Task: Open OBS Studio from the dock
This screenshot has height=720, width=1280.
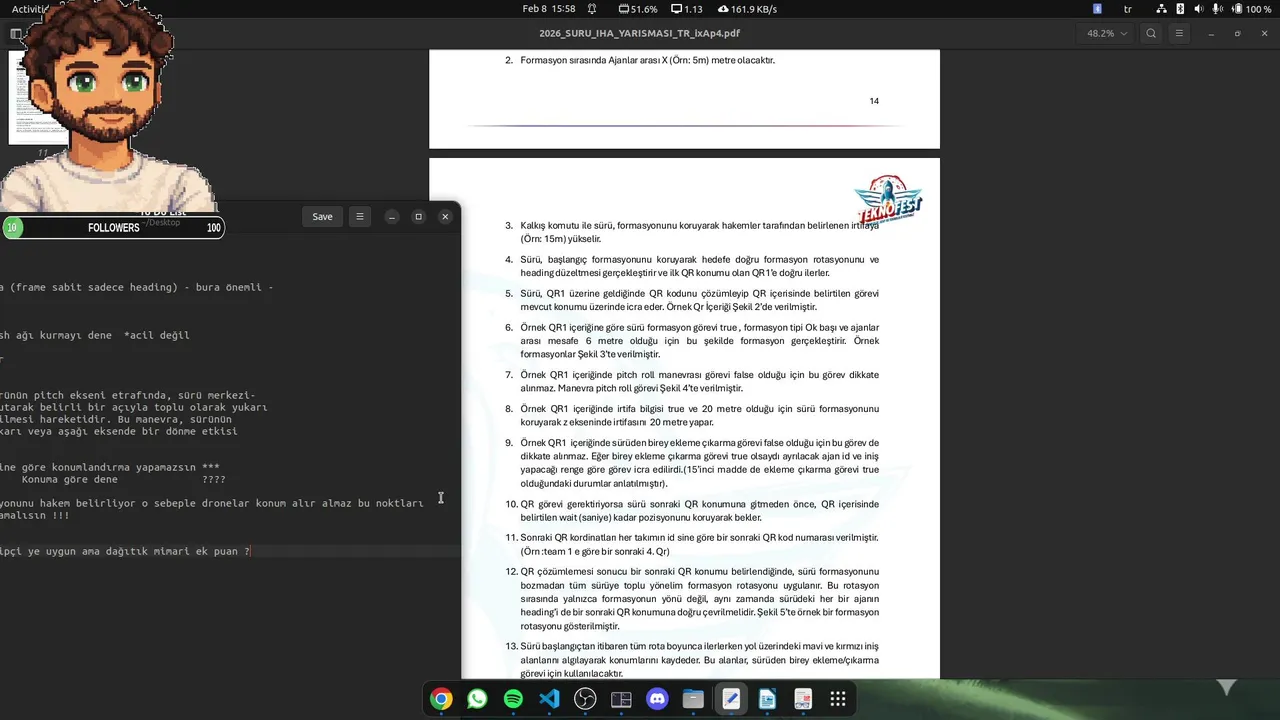Action: pos(585,699)
